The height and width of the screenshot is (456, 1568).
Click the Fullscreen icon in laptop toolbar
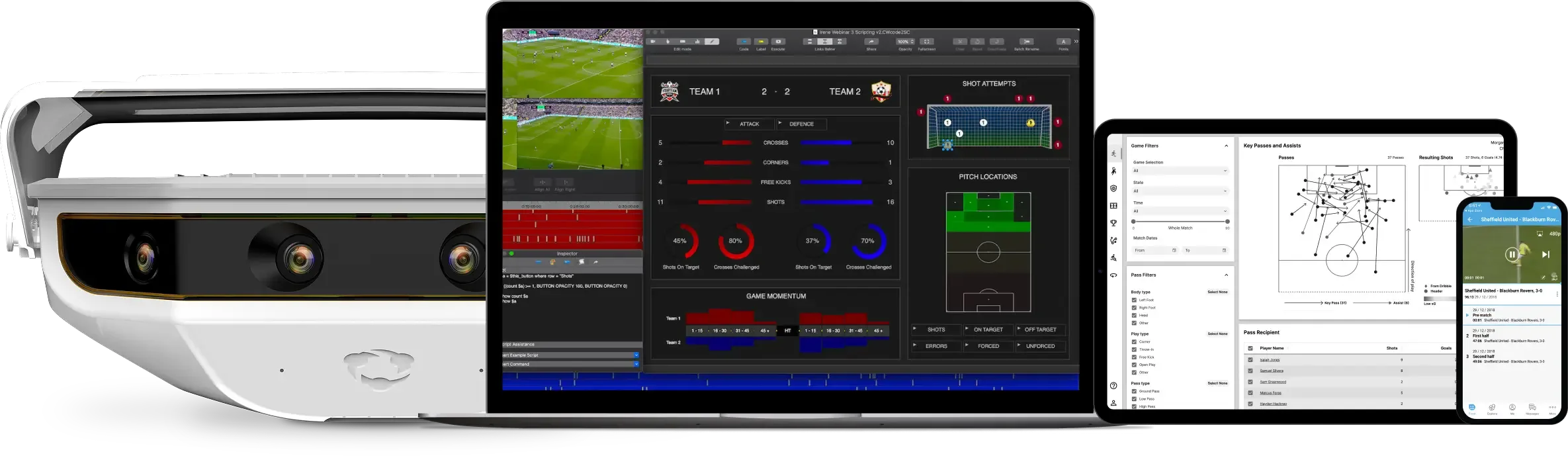[926, 41]
